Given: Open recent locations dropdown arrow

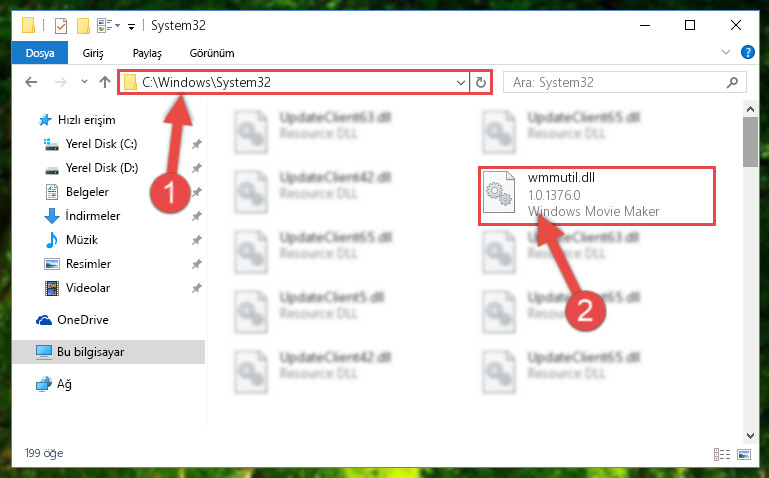Looking at the screenshot, I should [x=84, y=82].
